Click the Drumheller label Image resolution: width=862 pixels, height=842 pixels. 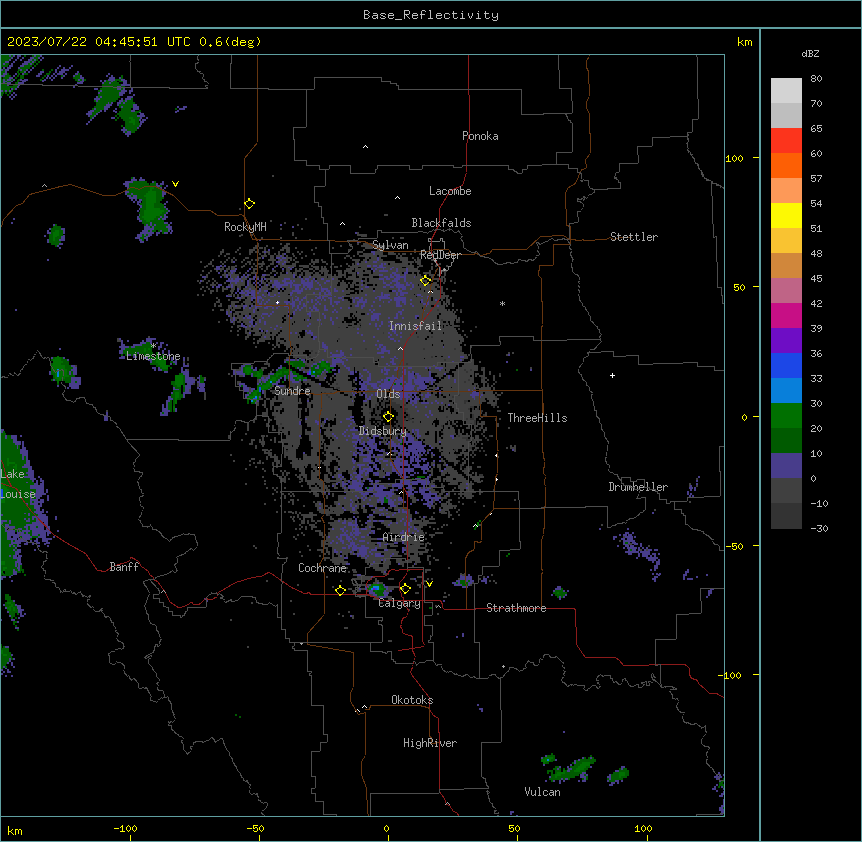click(638, 487)
